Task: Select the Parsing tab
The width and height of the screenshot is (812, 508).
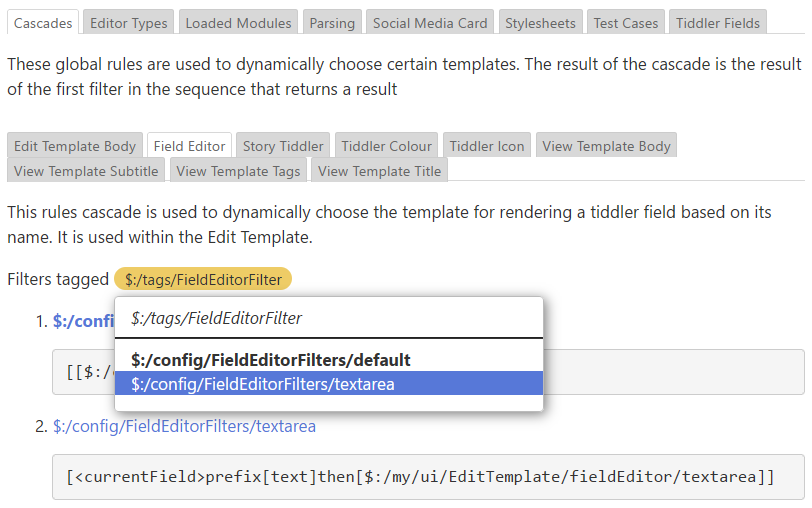Action: point(331,23)
